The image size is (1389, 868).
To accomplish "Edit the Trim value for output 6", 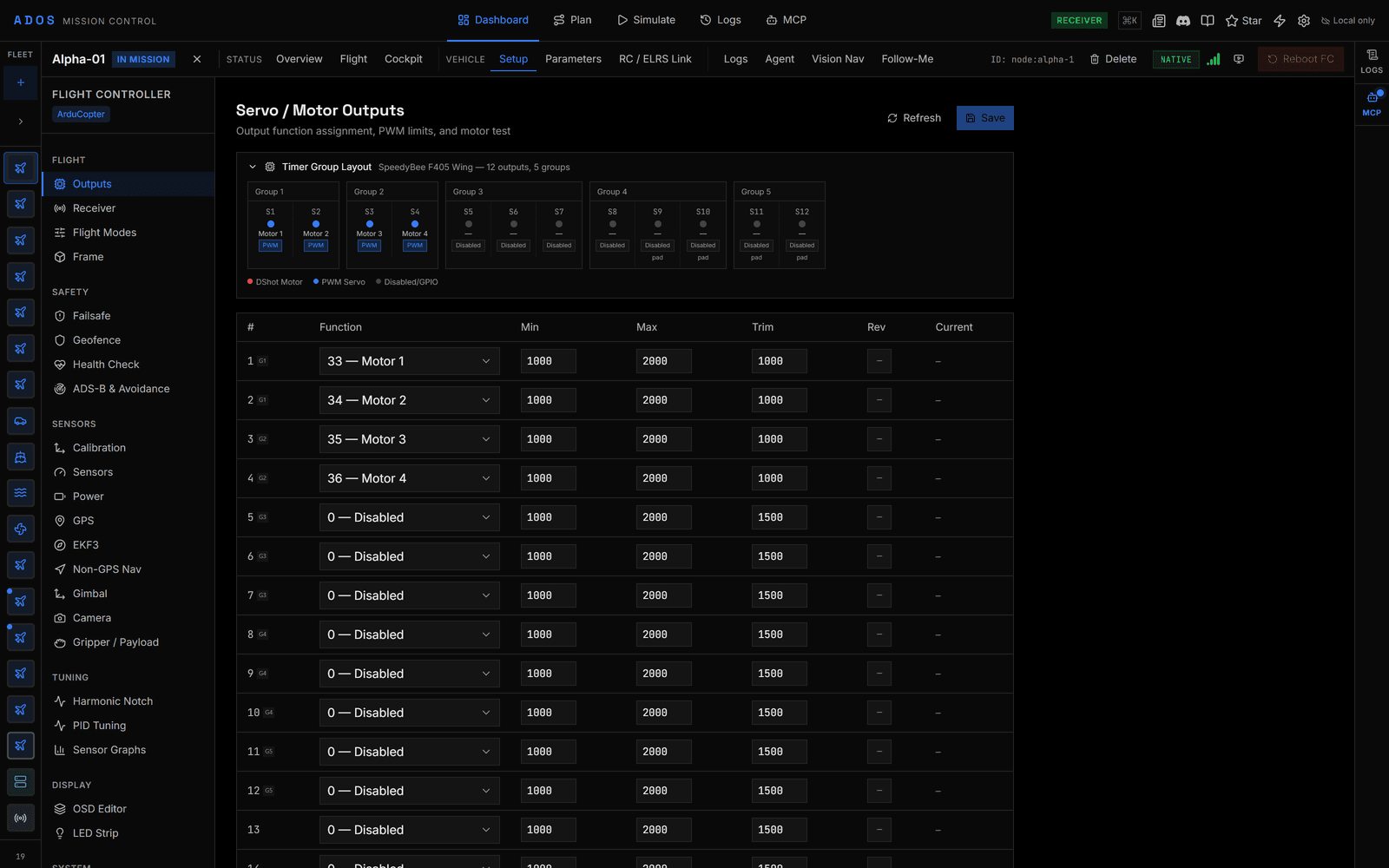I will 779,556.
